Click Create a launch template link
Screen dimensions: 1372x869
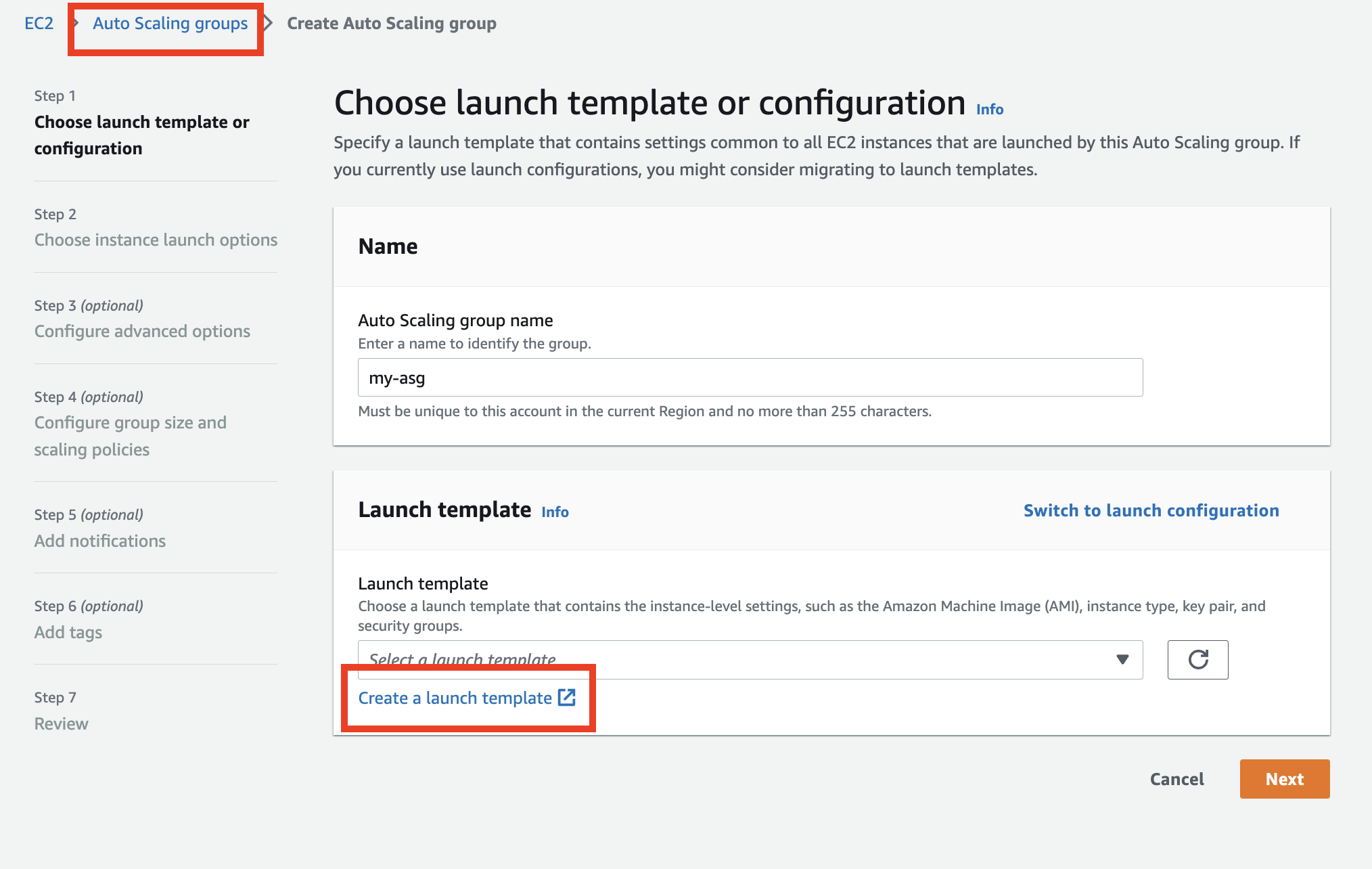pos(455,698)
